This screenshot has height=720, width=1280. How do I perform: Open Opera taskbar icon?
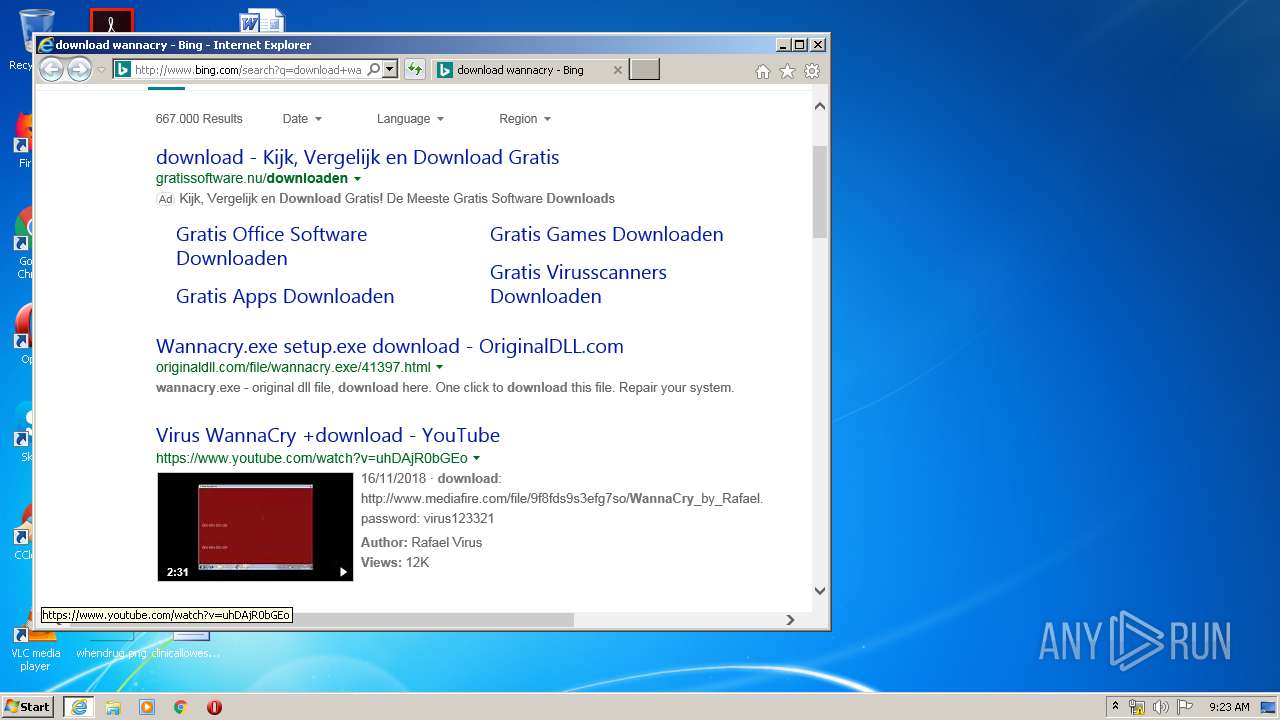pyautogui.click(x=214, y=707)
